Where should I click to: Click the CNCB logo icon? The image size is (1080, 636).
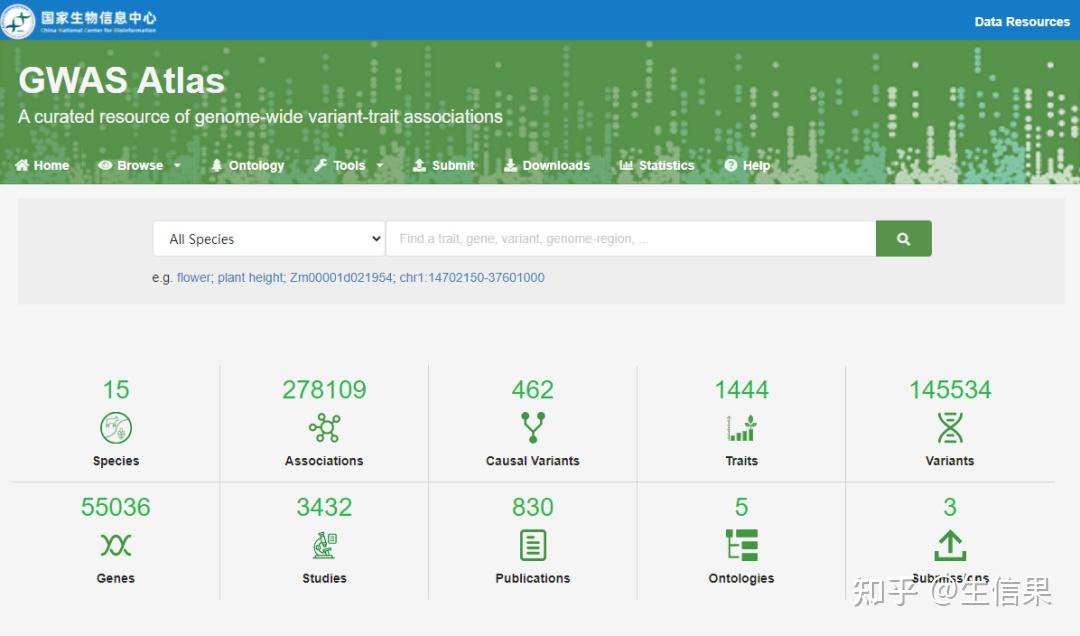tap(18, 21)
